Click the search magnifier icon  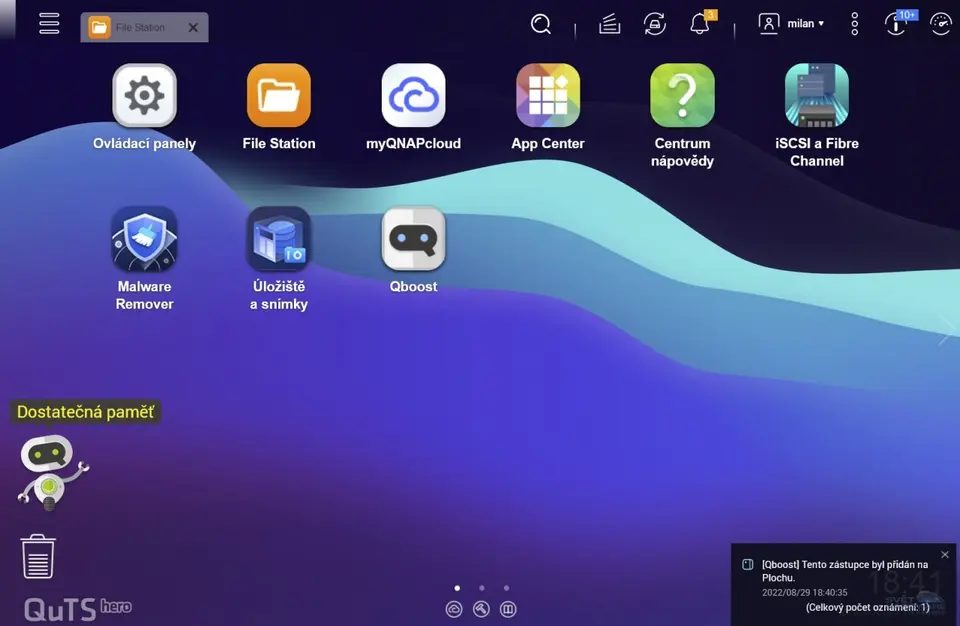tap(541, 24)
